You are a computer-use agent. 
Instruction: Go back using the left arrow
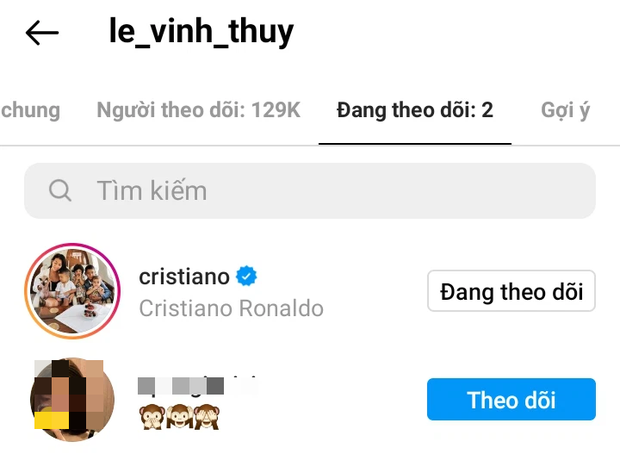tap(42, 32)
